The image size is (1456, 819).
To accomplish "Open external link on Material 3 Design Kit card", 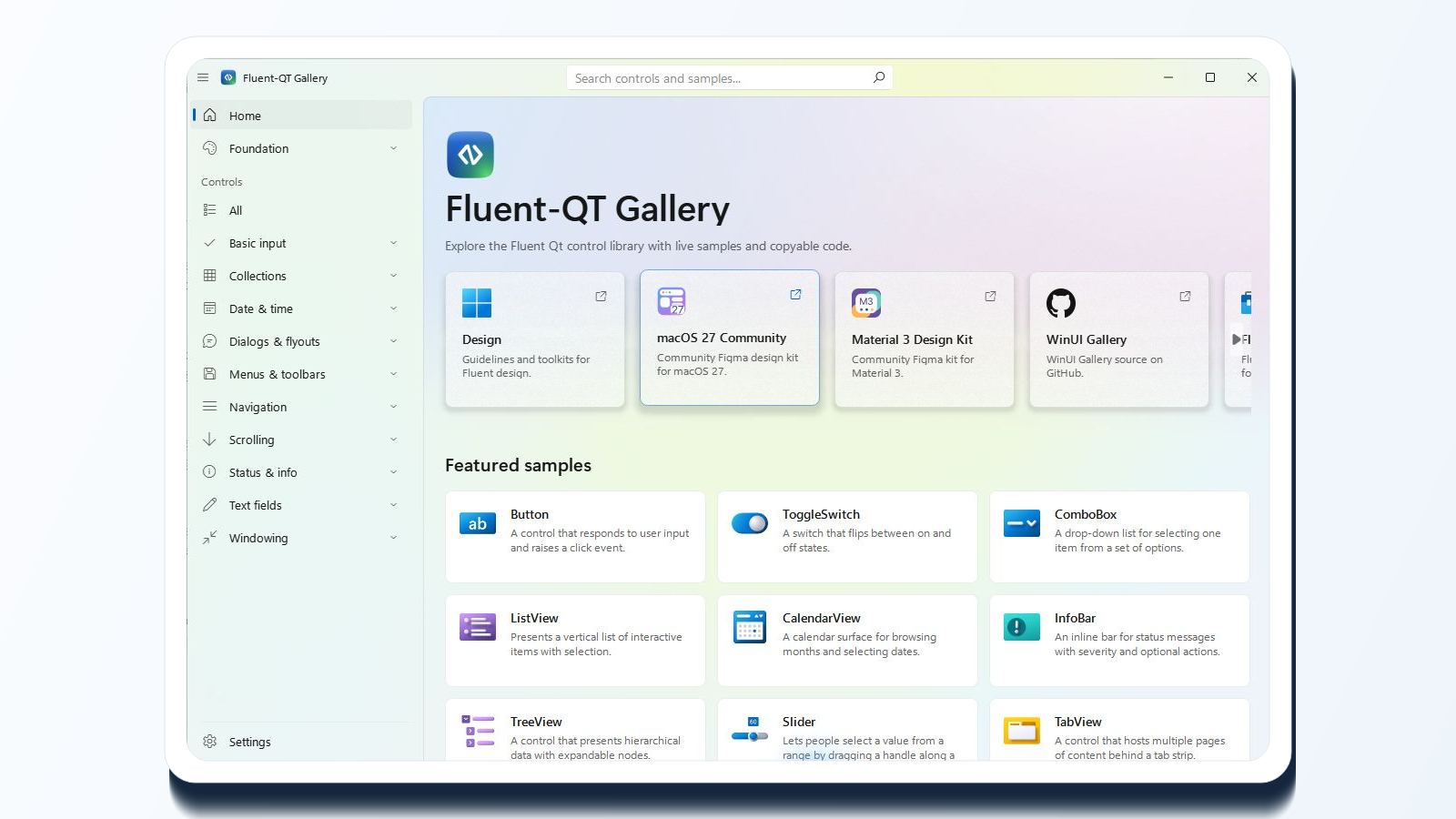I will coord(990,297).
